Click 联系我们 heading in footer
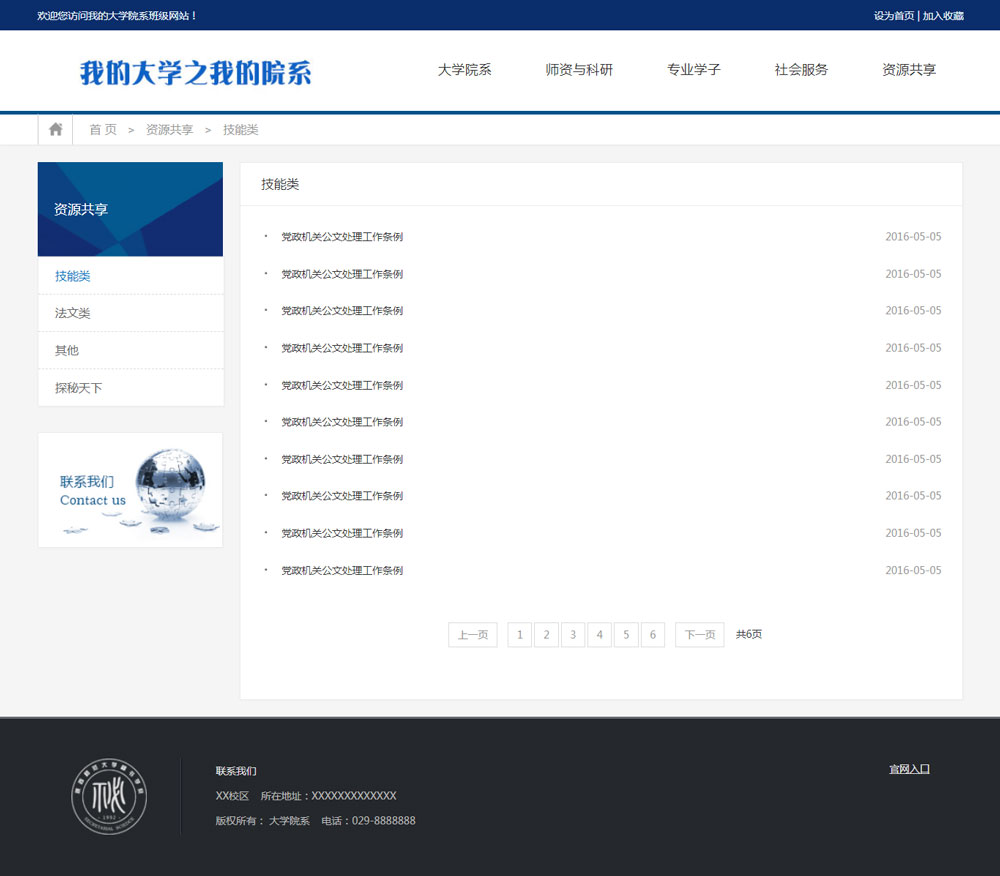 [236, 771]
